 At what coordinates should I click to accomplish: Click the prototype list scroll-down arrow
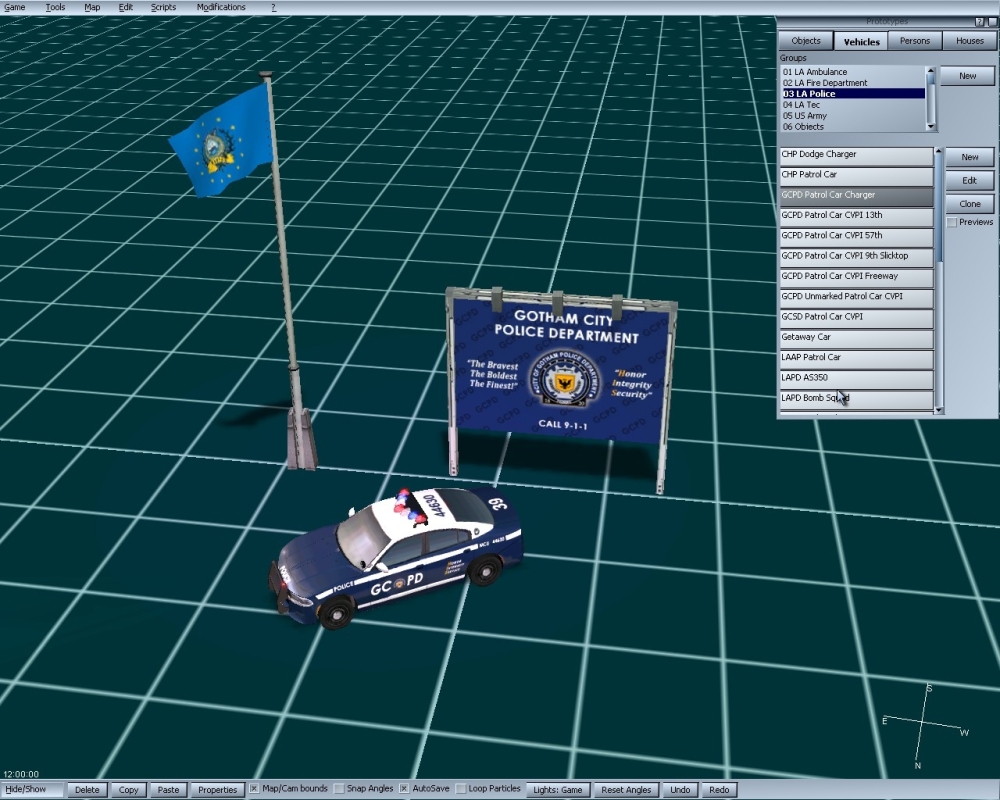pyautogui.click(x=938, y=411)
